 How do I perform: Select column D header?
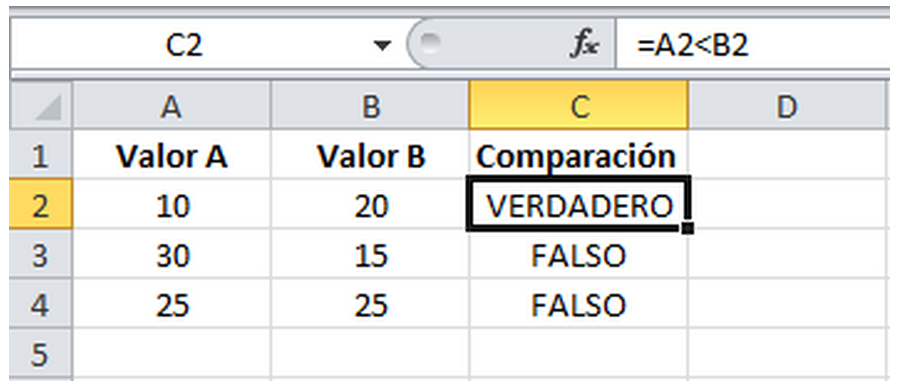pyautogui.click(x=789, y=105)
